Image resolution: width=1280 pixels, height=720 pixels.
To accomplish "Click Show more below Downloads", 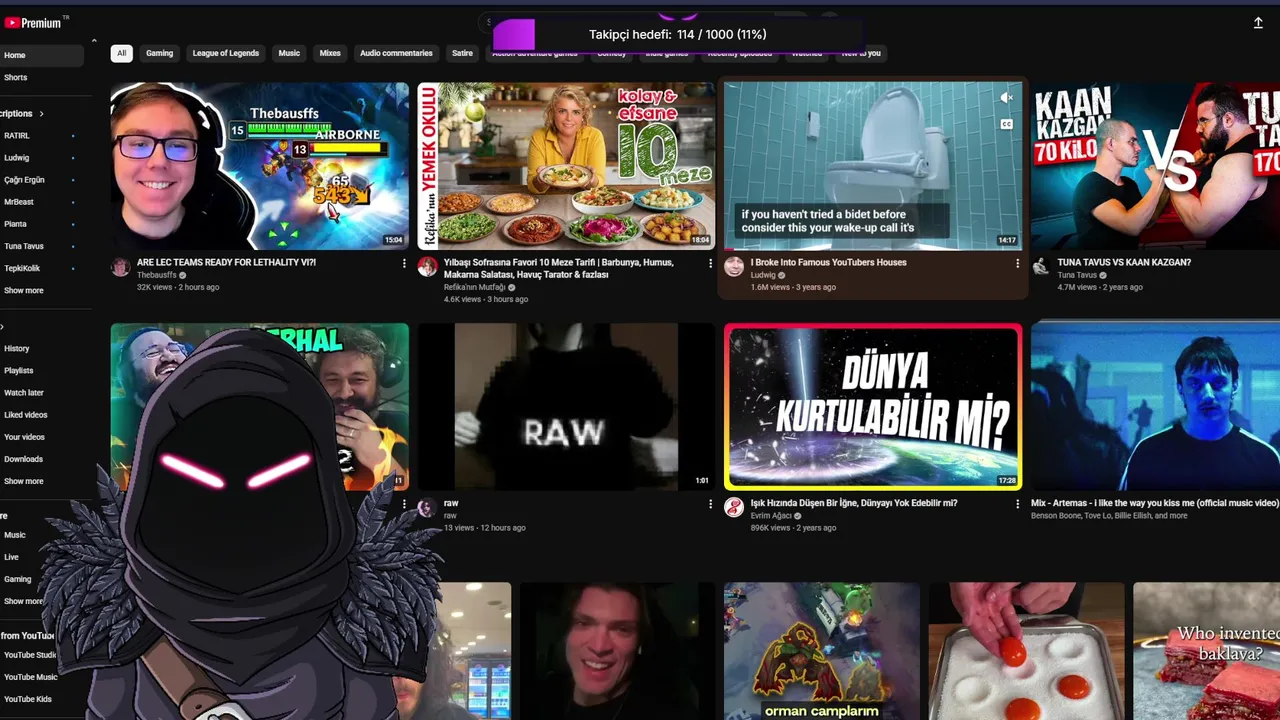I will pyautogui.click(x=24, y=481).
